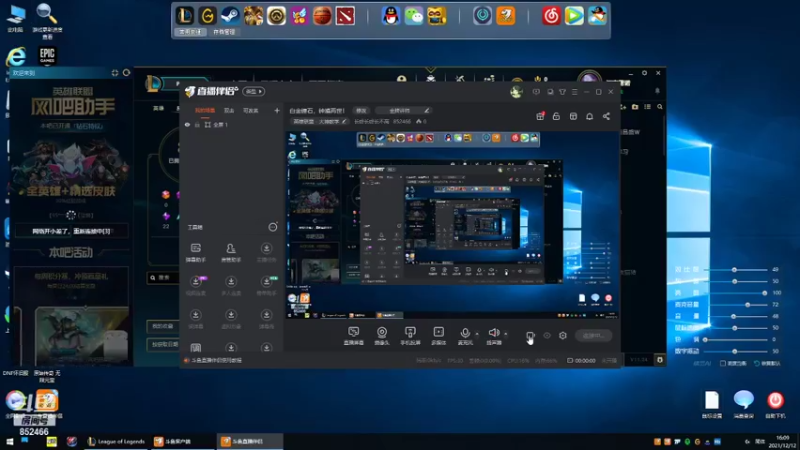The image size is (800, 450).
Task: Open League of Legends from the top dock
Action: [x=185, y=16]
